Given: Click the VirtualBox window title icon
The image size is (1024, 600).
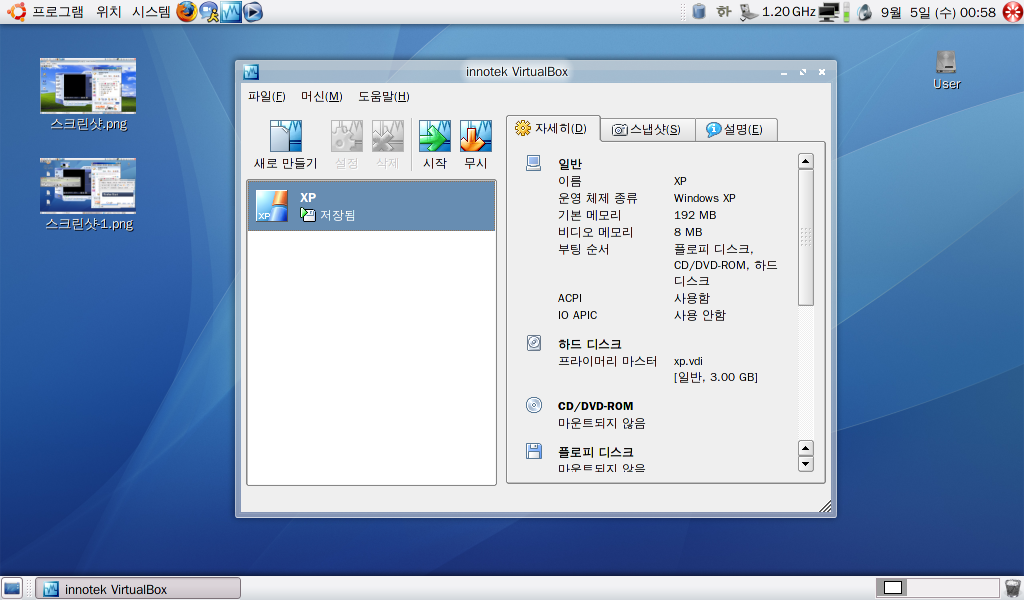Looking at the screenshot, I should pyautogui.click(x=251, y=72).
